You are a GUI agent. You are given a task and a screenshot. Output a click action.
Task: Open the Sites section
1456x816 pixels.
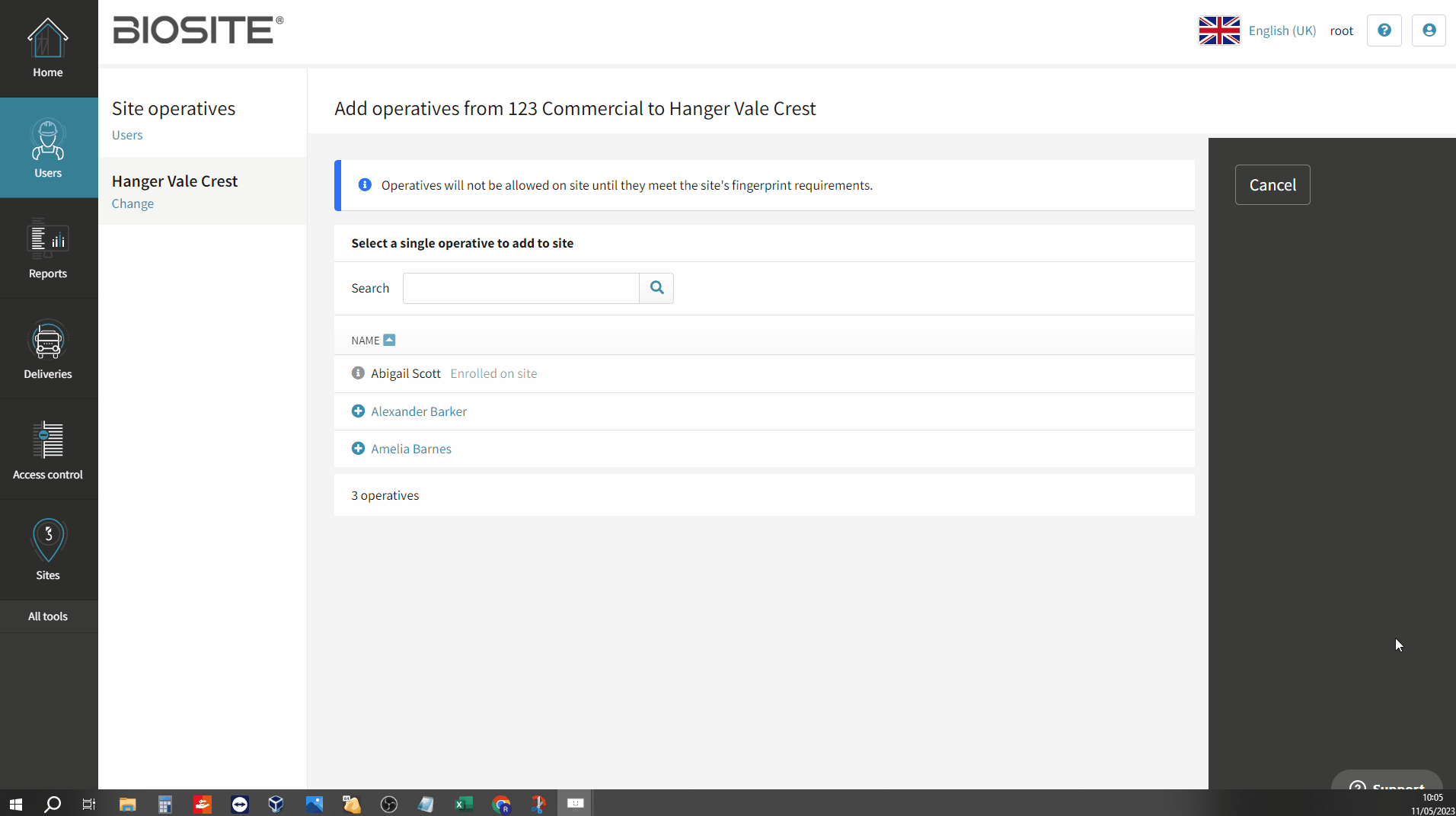click(48, 550)
